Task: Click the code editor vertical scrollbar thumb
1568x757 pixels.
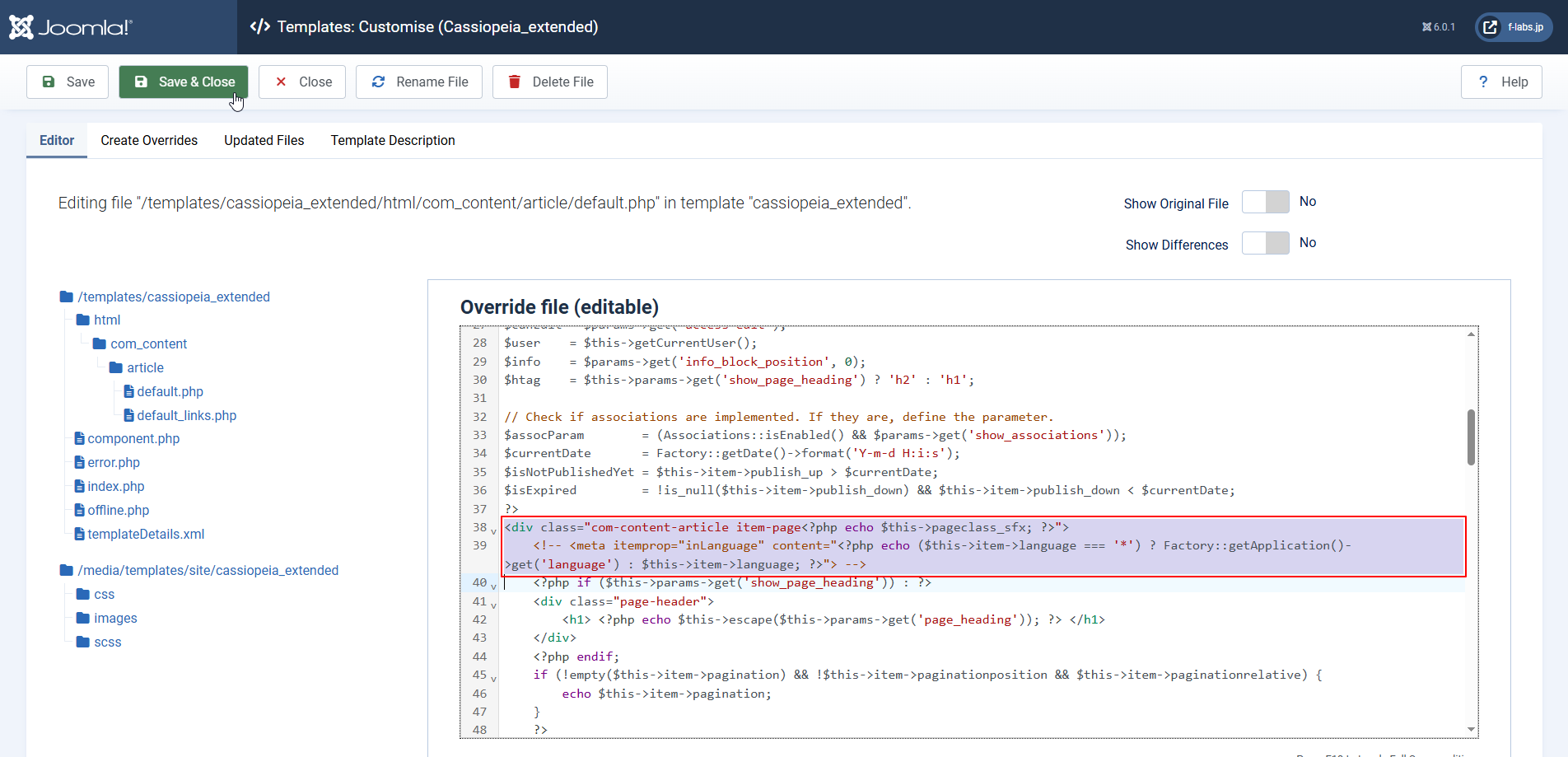Action: (x=1471, y=437)
